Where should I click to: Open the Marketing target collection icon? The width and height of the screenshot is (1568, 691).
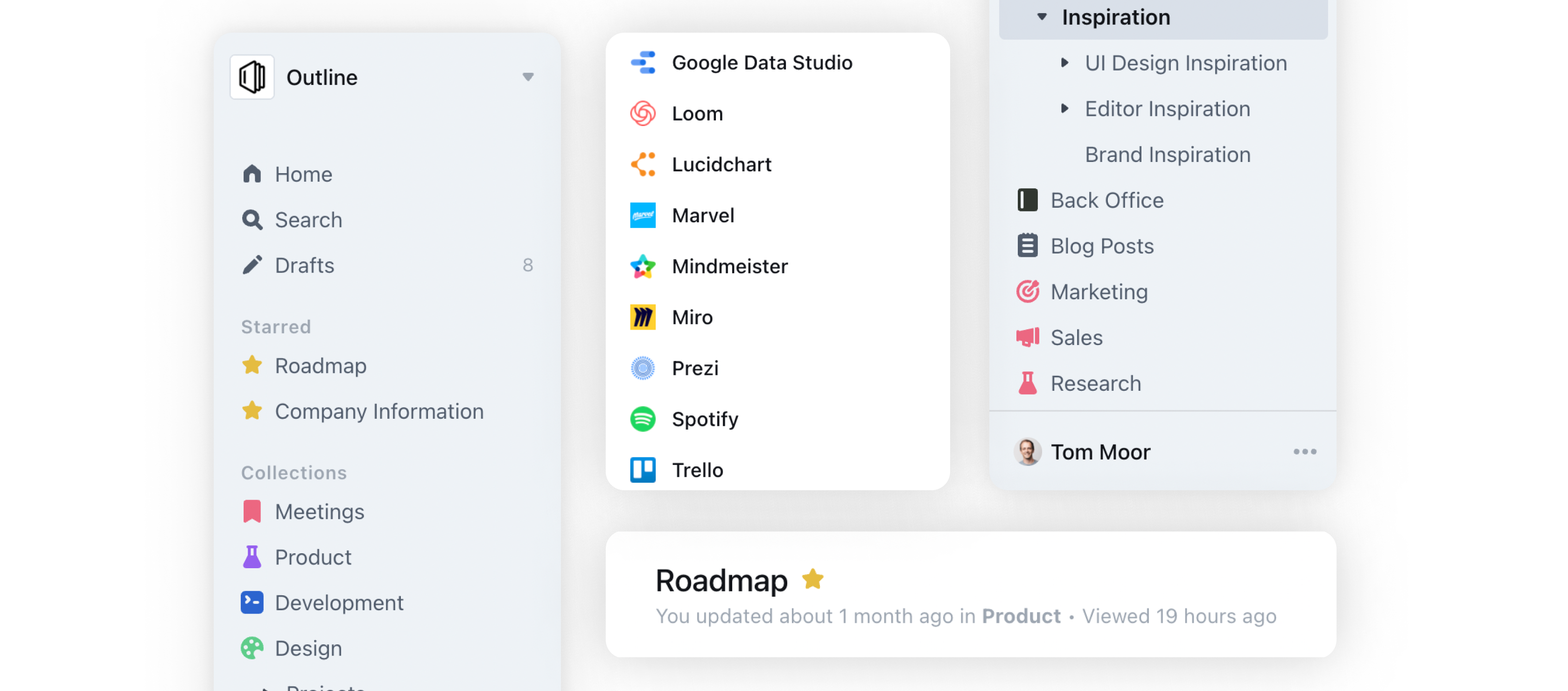tap(1028, 292)
